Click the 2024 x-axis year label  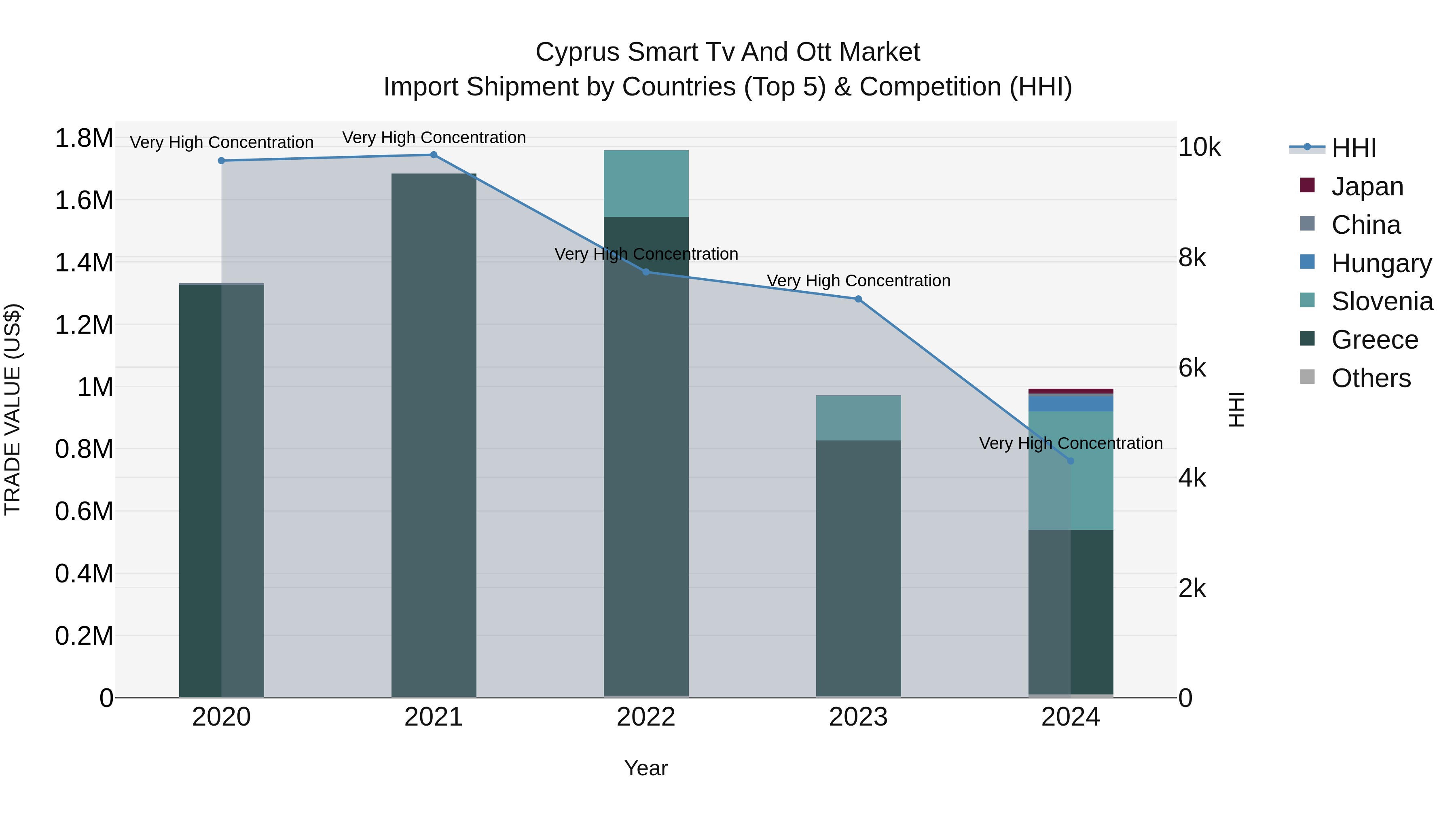1071,717
